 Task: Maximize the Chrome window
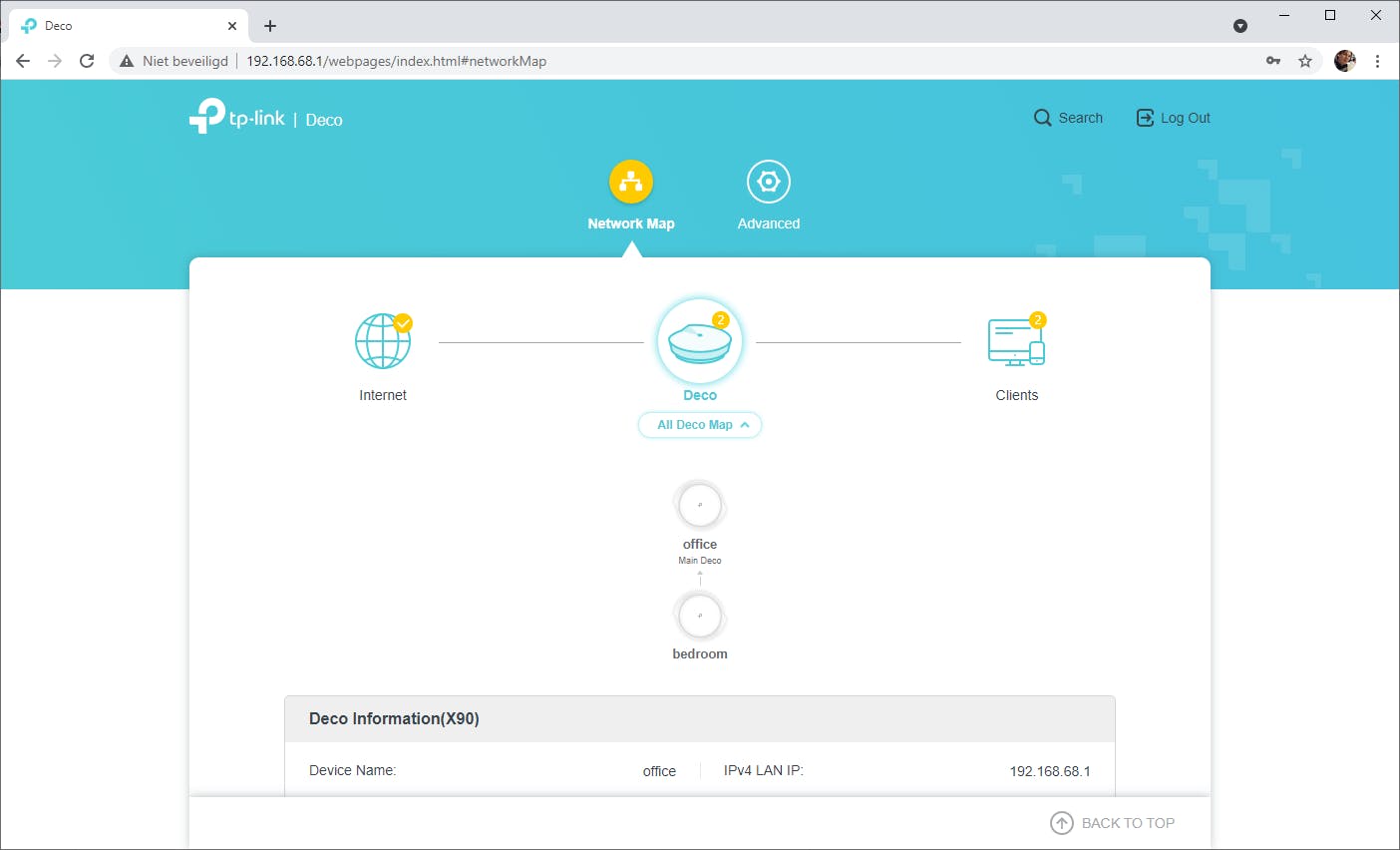tap(1330, 15)
